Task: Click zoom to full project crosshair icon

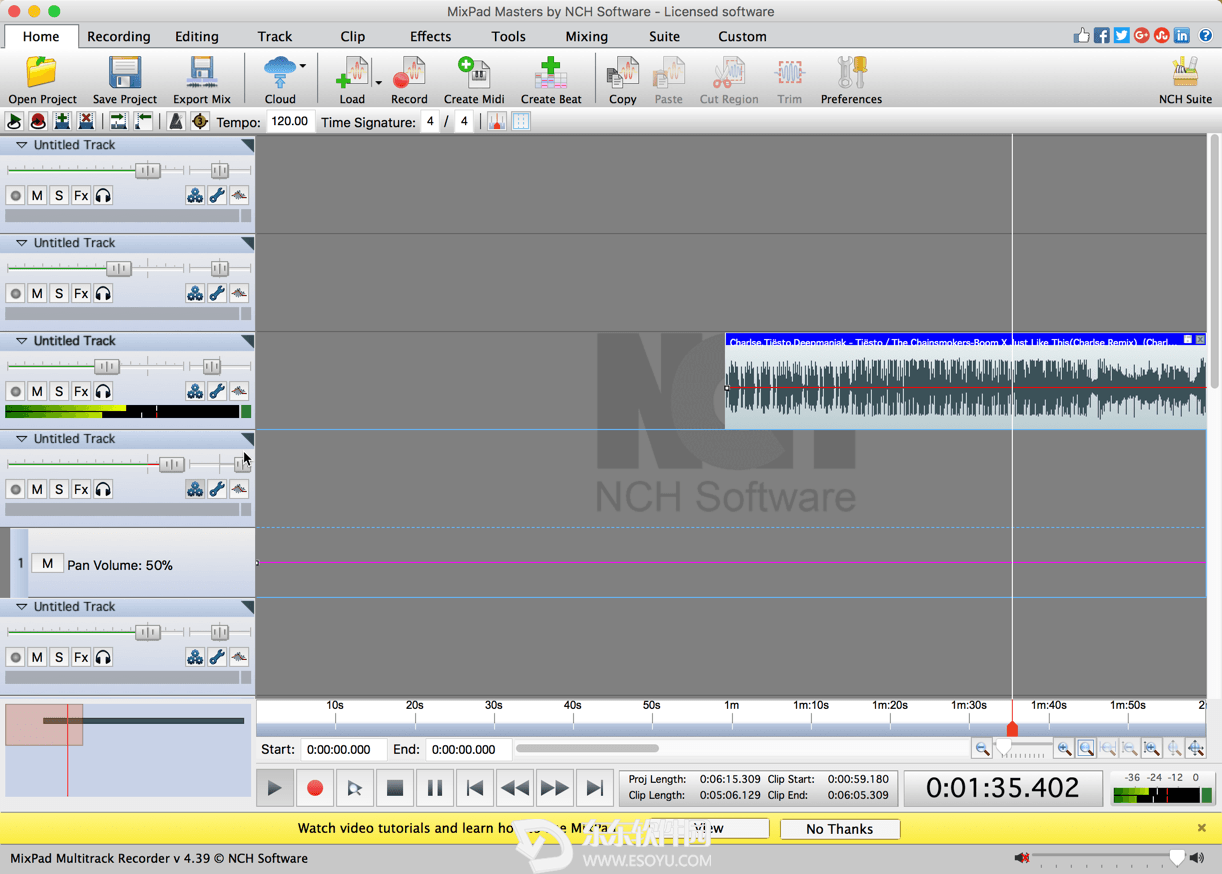Action: tap(1196, 749)
